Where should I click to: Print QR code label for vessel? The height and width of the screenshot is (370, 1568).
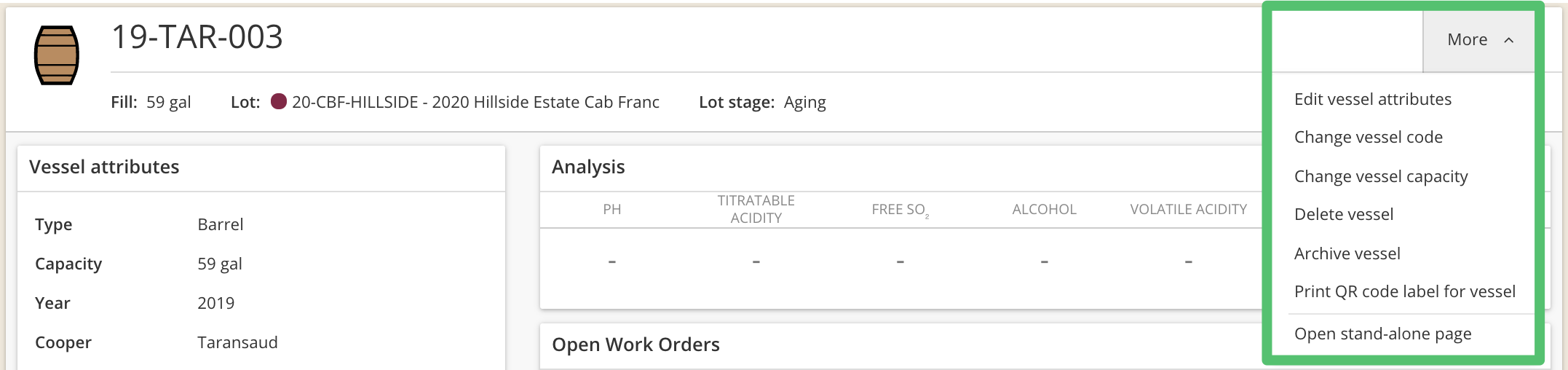pyautogui.click(x=1405, y=291)
